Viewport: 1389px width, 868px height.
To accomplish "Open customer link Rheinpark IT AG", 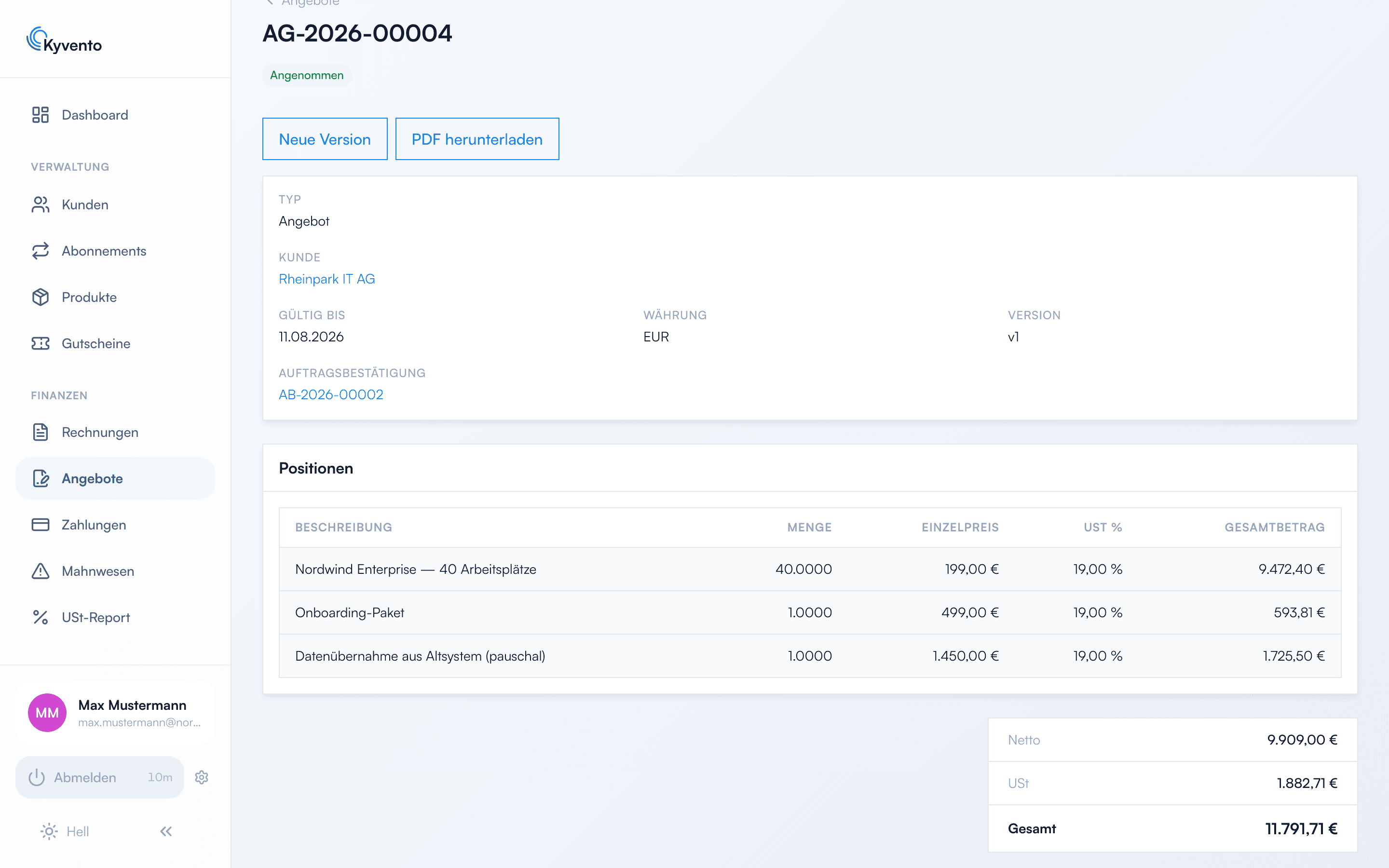I will point(327,279).
